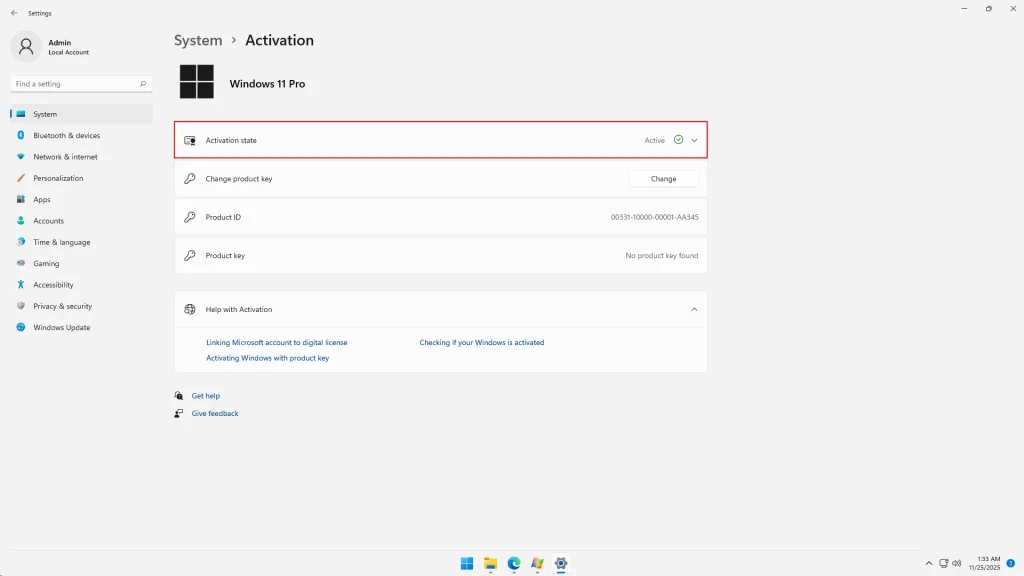The height and width of the screenshot is (576, 1024).
Task: Click System in the breadcrumb header
Action: click(197, 40)
